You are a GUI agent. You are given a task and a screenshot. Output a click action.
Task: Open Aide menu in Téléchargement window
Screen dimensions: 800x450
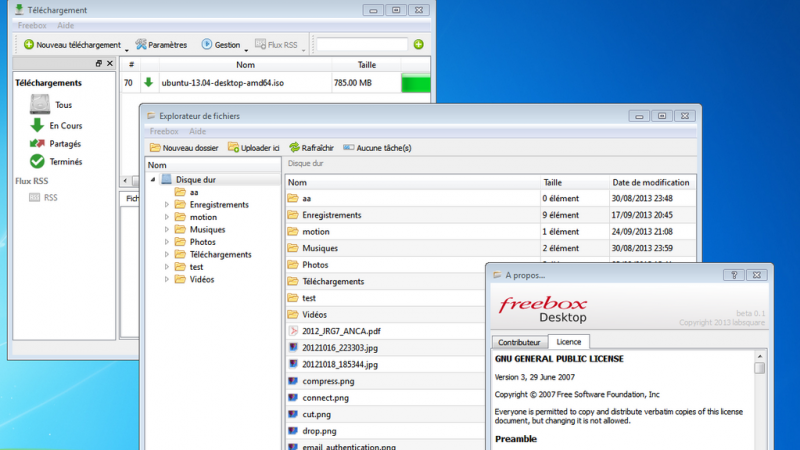tap(65, 25)
